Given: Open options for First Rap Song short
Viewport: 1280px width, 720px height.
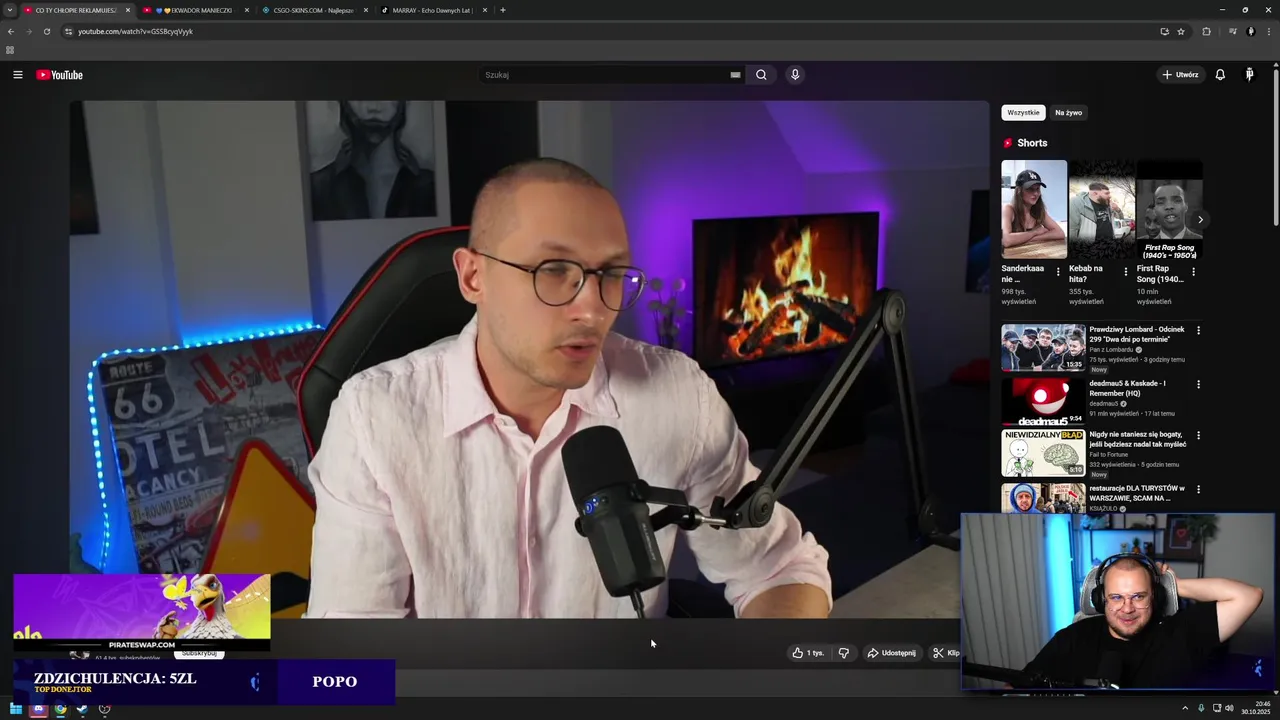Looking at the screenshot, I should 1193,272.
